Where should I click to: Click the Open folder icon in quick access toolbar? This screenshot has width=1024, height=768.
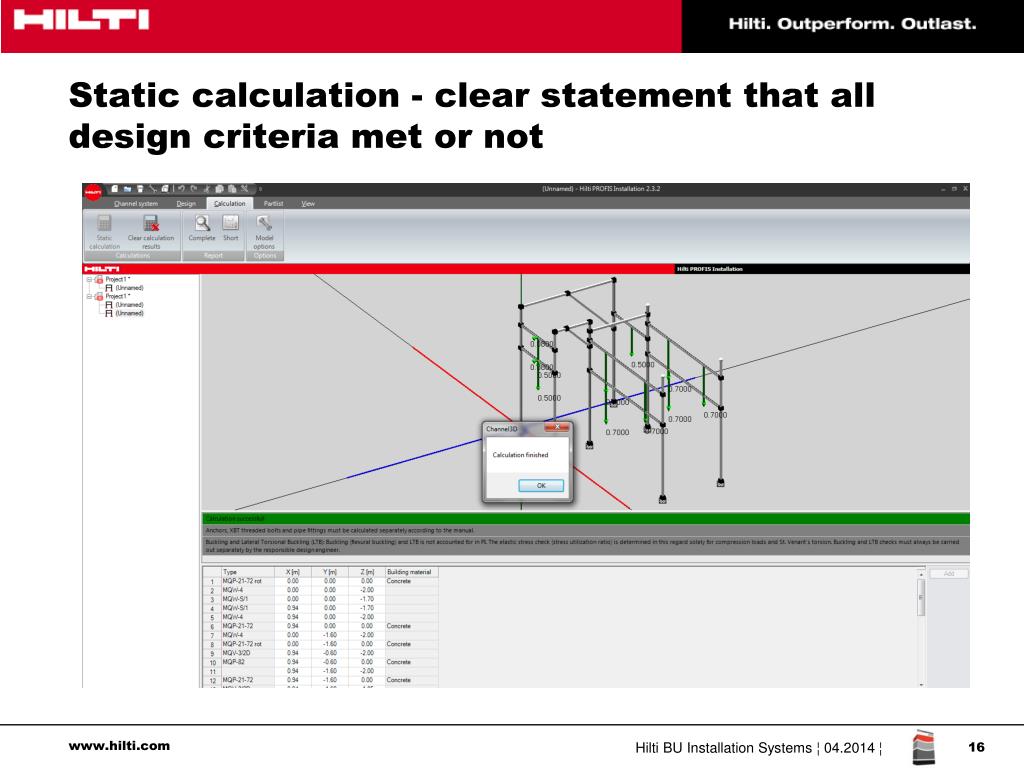click(x=127, y=189)
